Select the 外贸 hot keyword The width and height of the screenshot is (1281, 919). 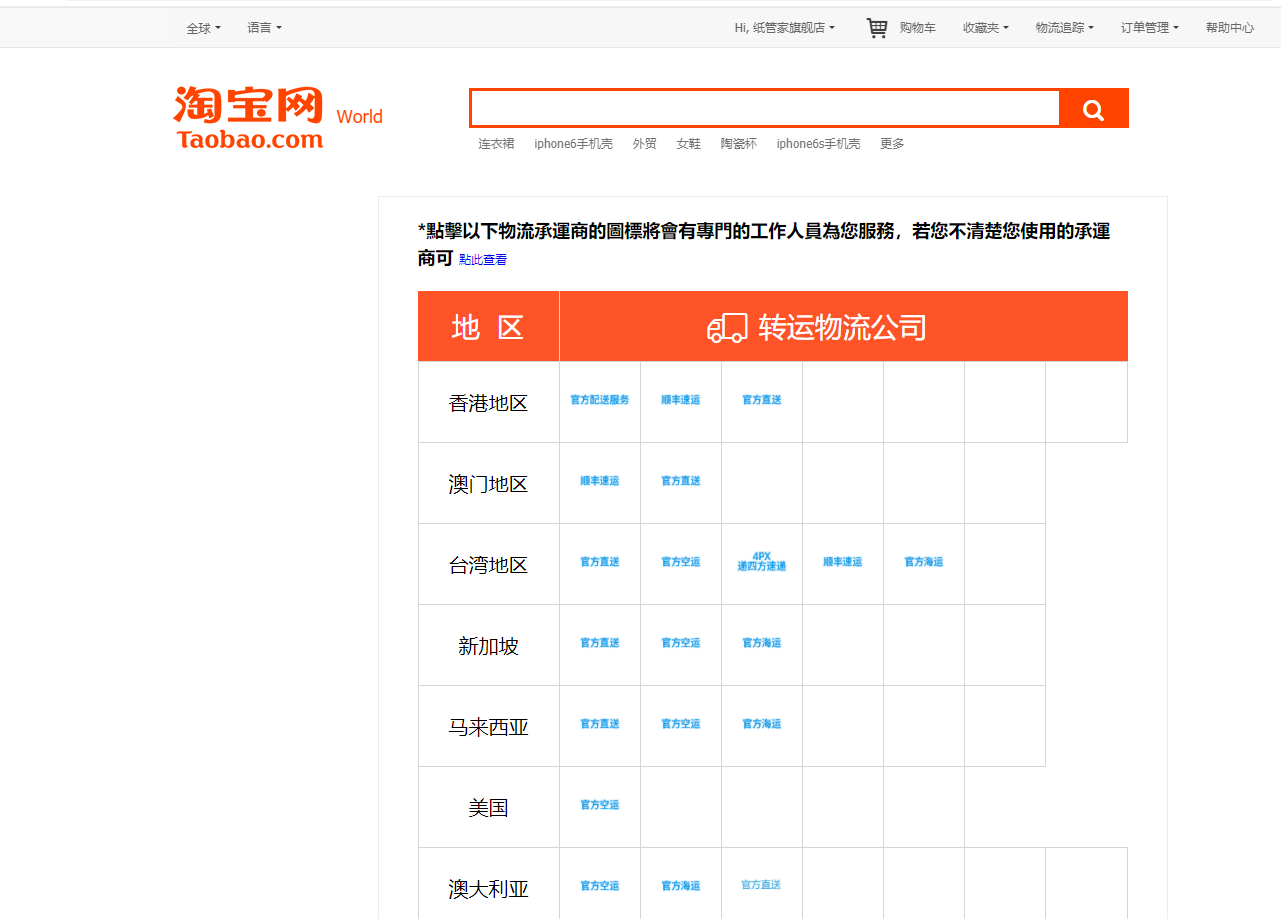pos(644,144)
